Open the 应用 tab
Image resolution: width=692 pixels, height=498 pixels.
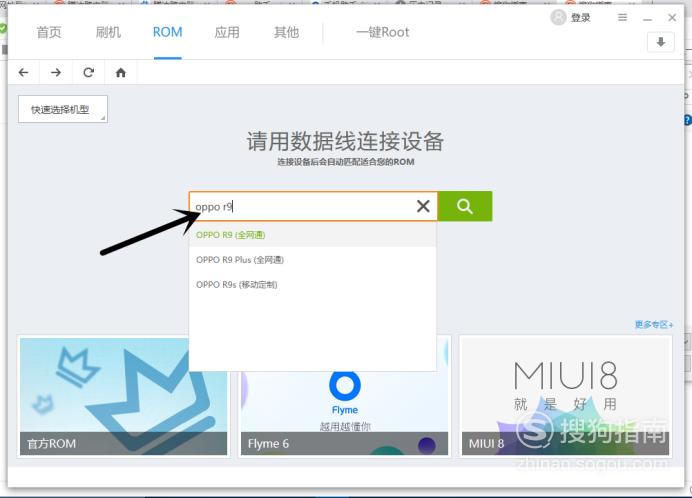(x=227, y=32)
